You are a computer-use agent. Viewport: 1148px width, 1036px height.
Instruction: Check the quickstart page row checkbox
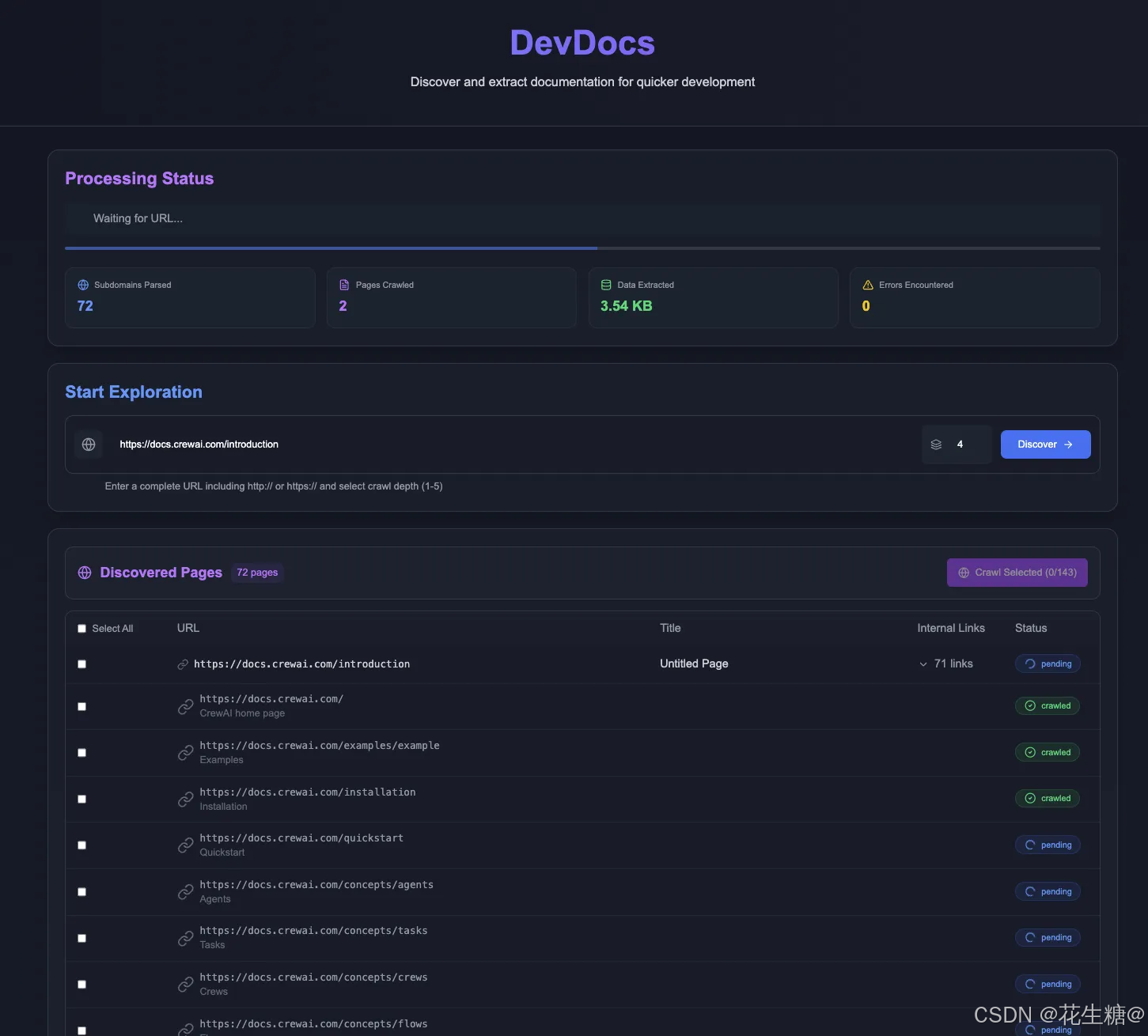(x=81, y=845)
